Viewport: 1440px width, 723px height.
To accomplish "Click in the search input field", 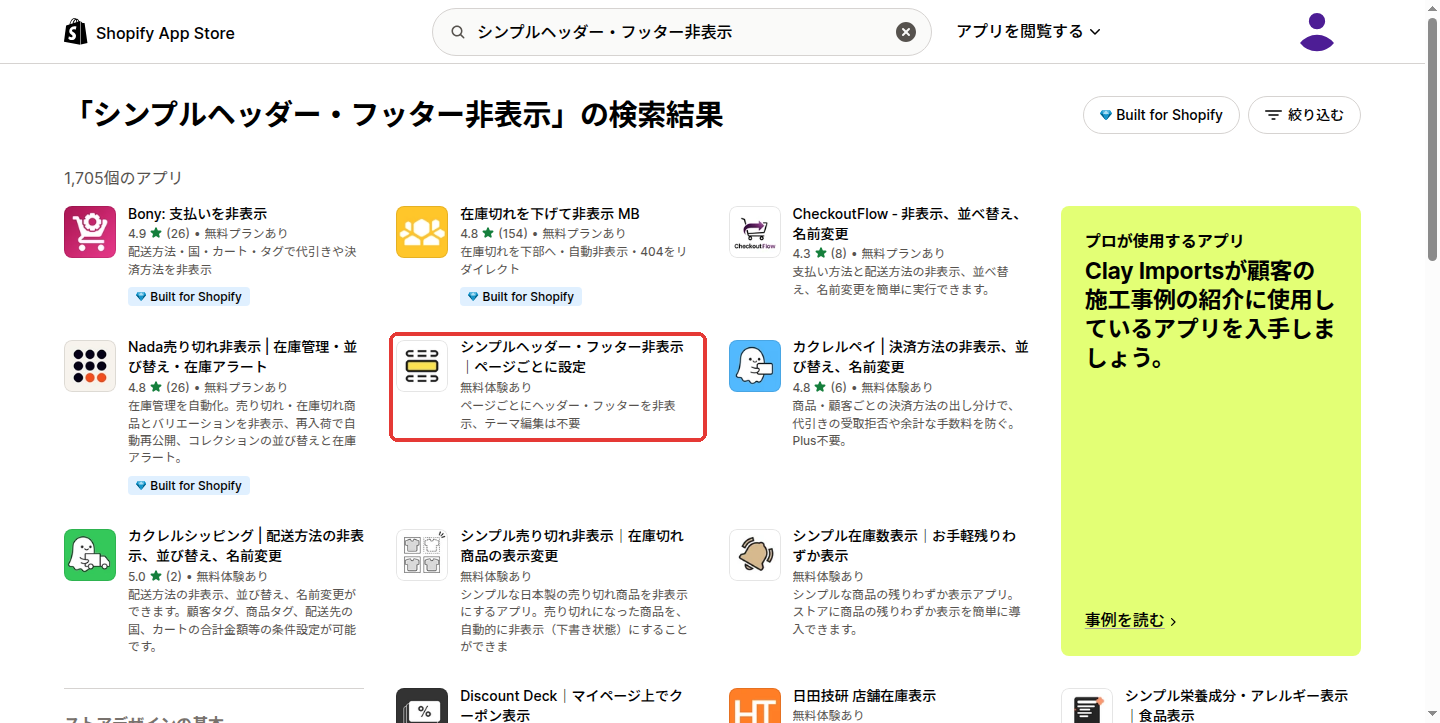I will pyautogui.click(x=681, y=32).
